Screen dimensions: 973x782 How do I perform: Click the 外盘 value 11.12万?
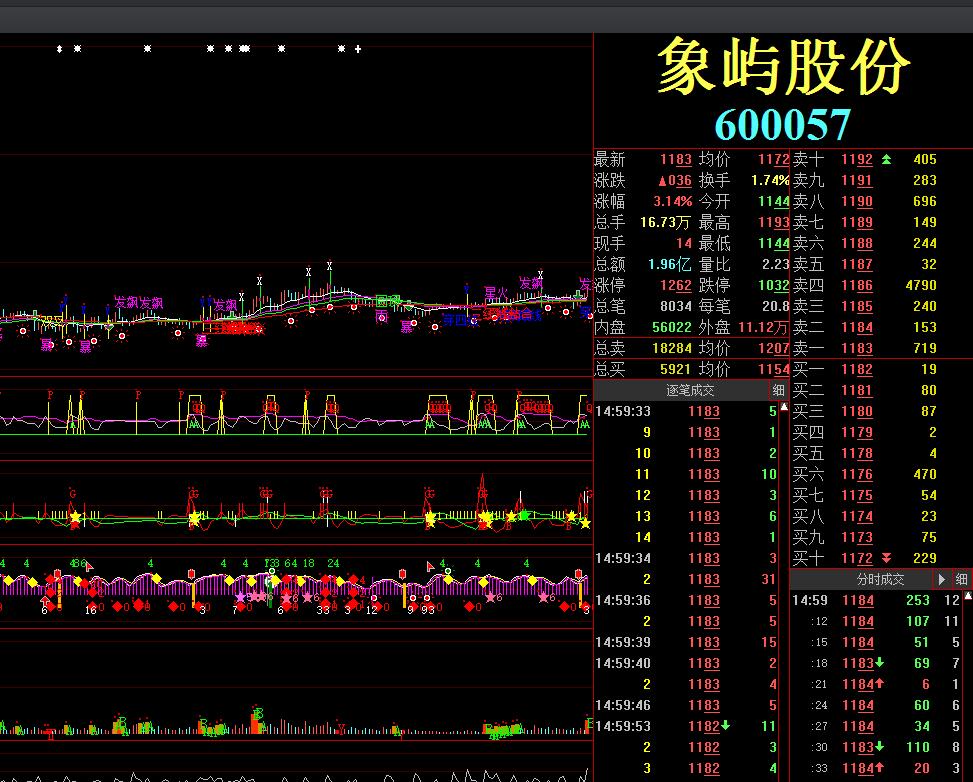[x=763, y=327]
